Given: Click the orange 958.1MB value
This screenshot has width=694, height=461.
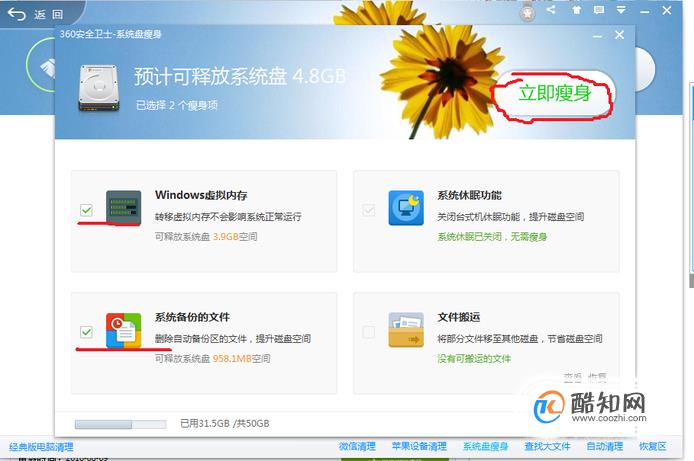Looking at the screenshot, I should click(232, 358).
